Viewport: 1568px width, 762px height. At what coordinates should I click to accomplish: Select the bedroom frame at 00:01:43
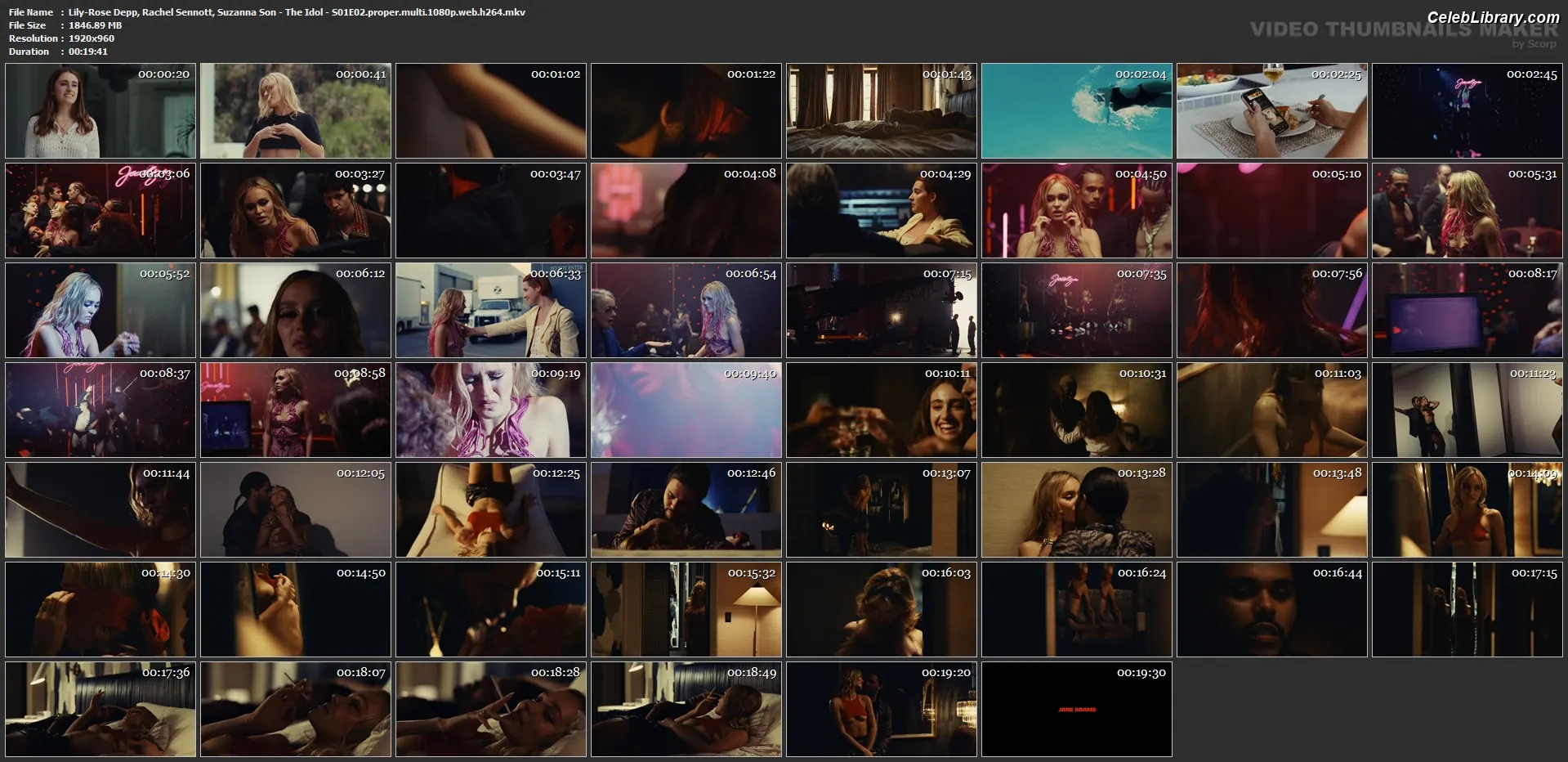pos(882,110)
